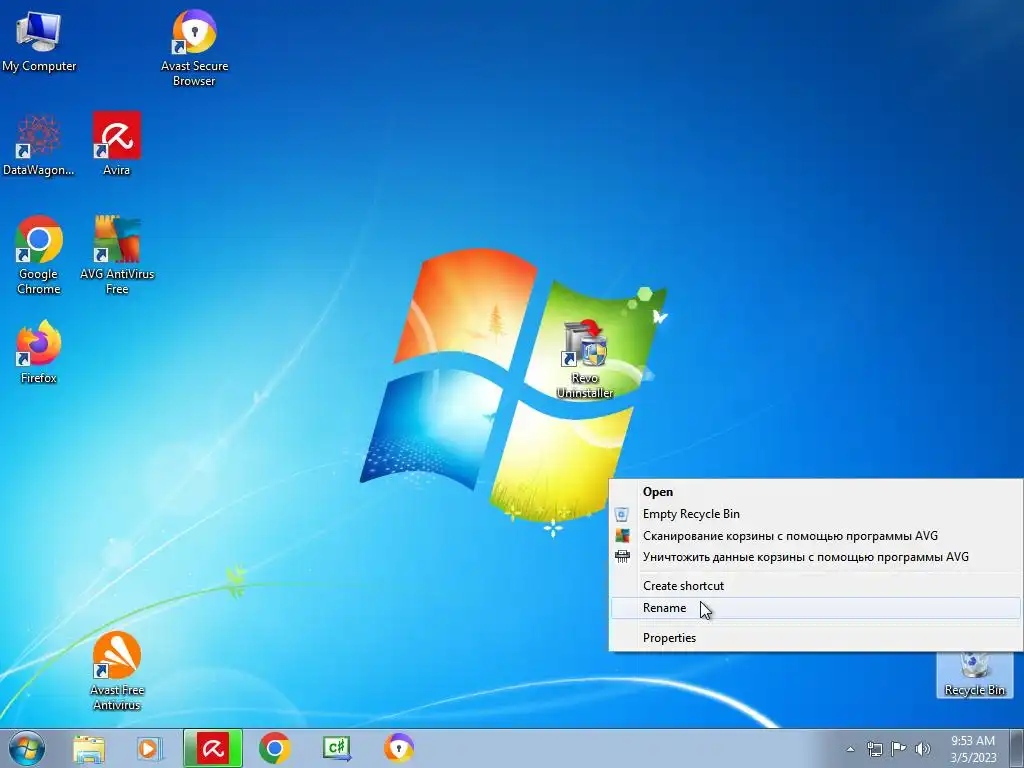The image size is (1024, 768).
Task: Choose Properties in the context menu
Action: (816, 637)
